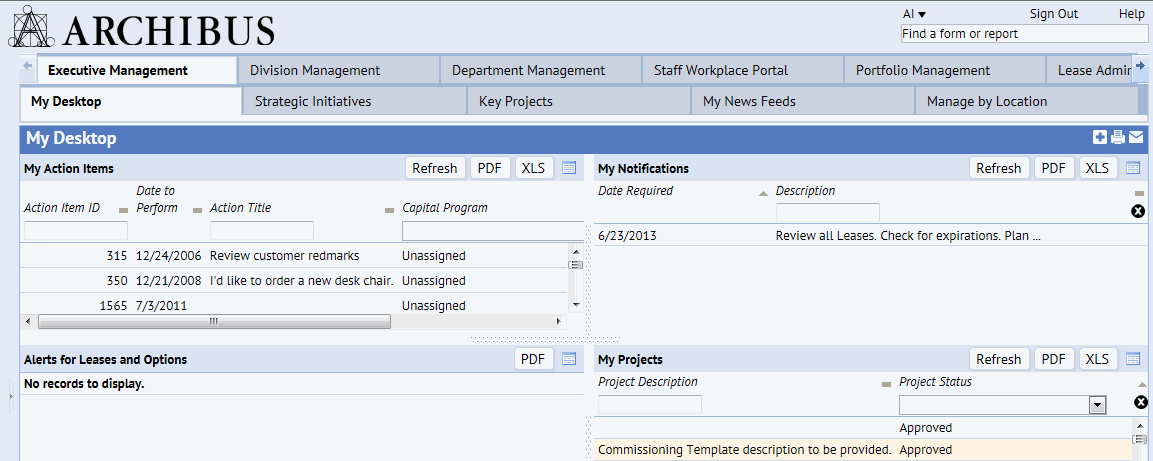
Task: Click Action Title filter field
Action: click(262, 231)
